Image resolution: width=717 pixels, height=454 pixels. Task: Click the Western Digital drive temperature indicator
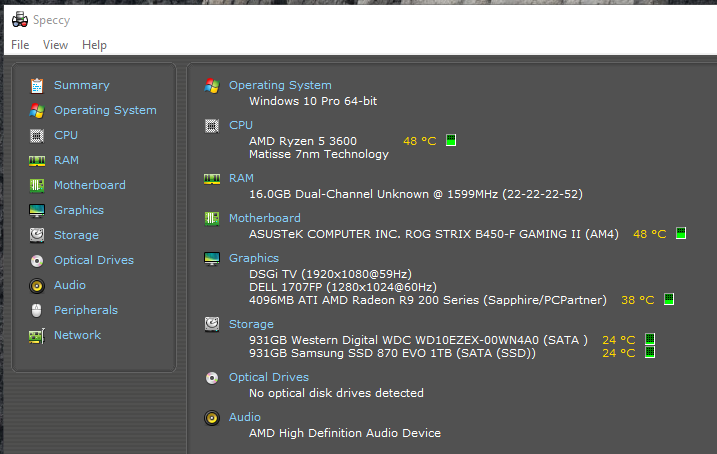click(650, 339)
